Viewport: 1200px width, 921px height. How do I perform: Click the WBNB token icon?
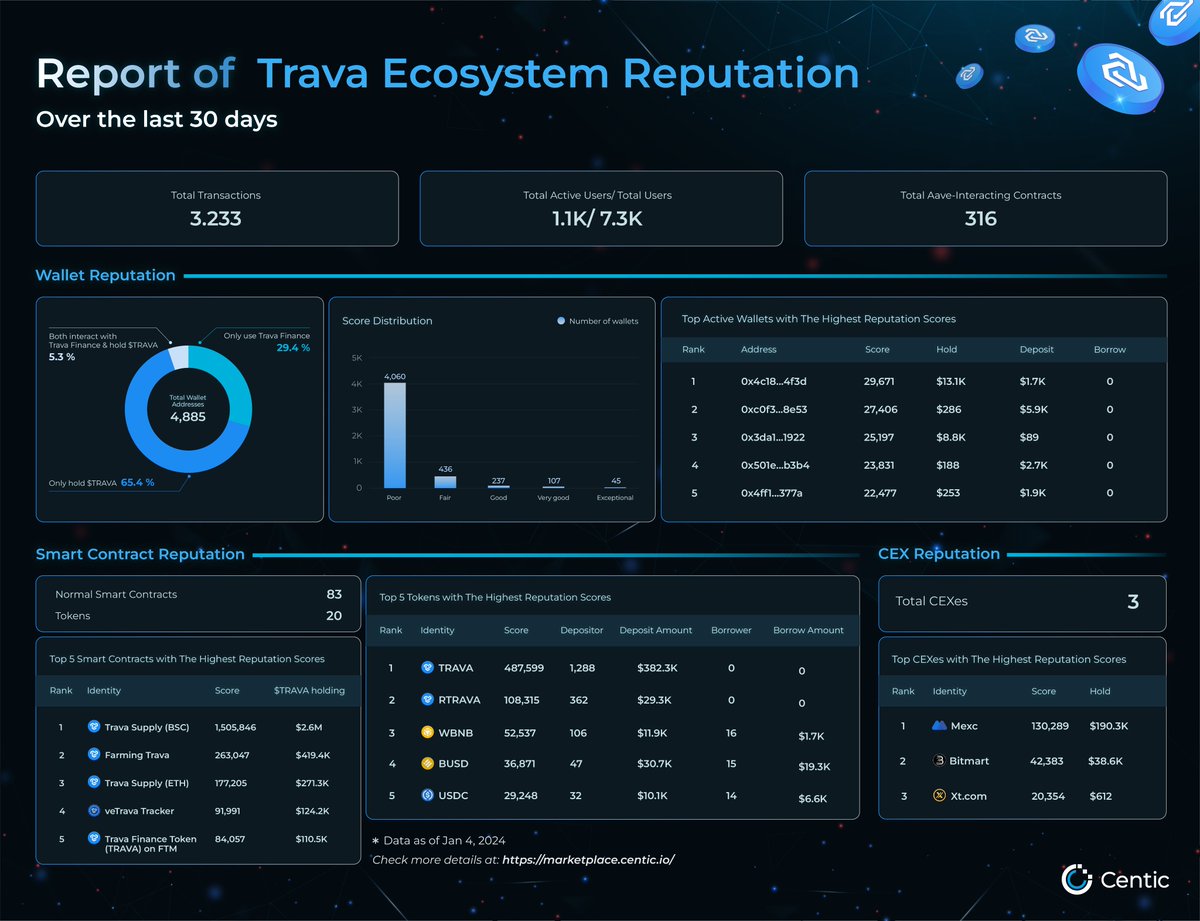[428, 733]
